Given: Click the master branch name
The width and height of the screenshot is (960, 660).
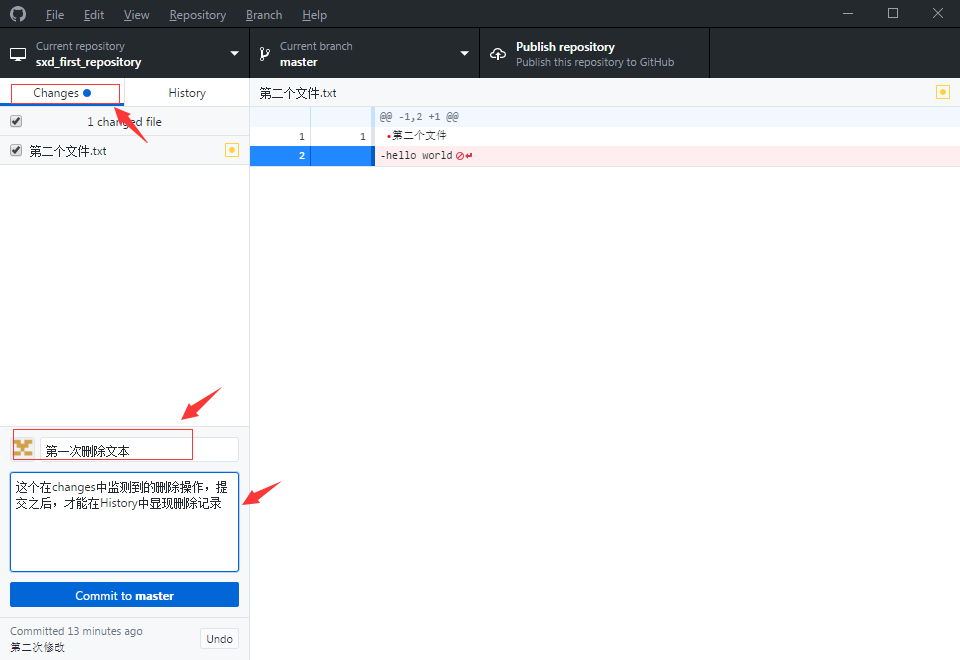Looking at the screenshot, I should tap(299, 62).
